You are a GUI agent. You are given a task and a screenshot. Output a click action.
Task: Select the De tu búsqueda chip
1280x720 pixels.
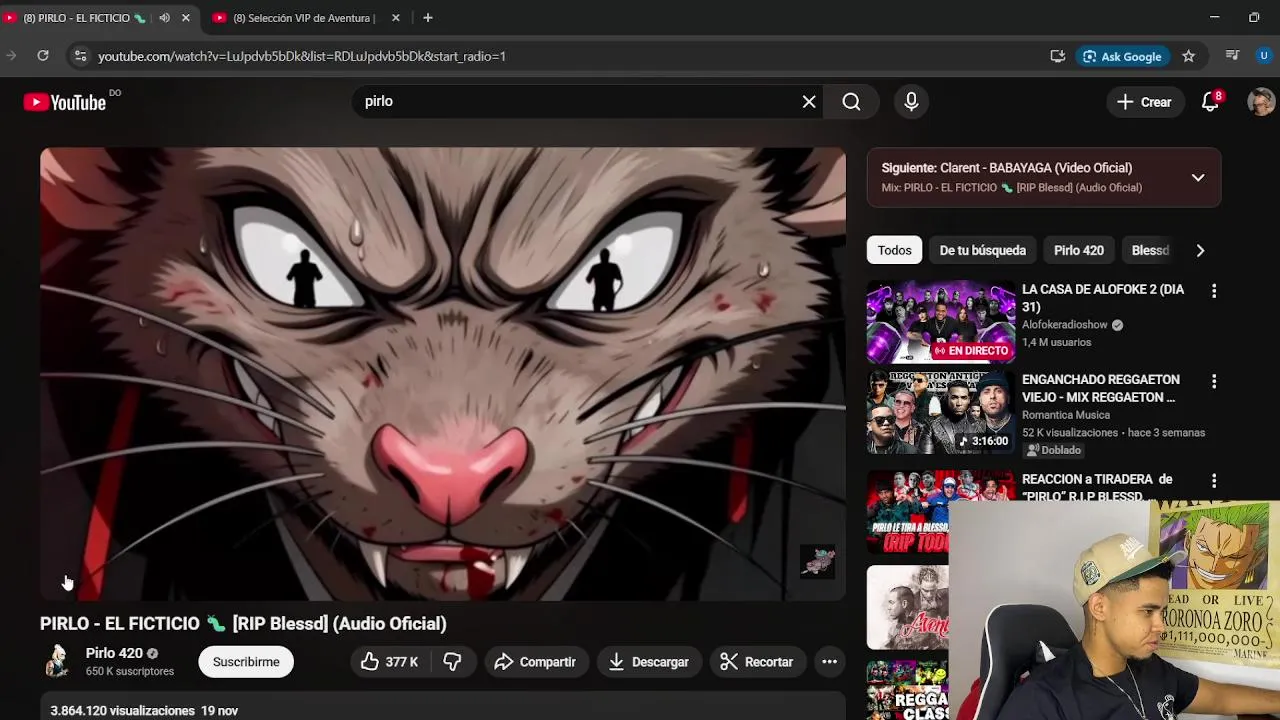pyautogui.click(x=983, y=250)
